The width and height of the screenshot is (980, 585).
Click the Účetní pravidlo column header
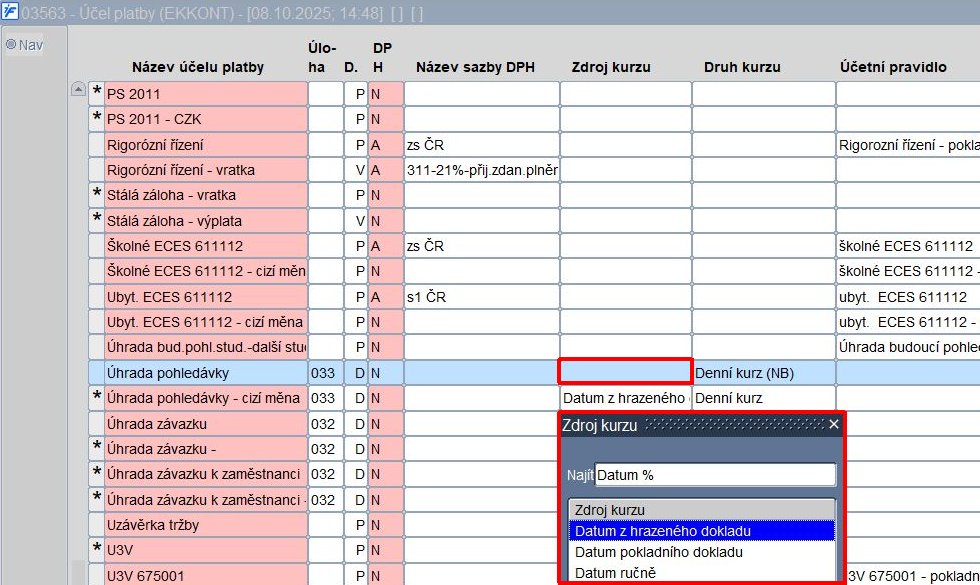click(x=893, y=67)
